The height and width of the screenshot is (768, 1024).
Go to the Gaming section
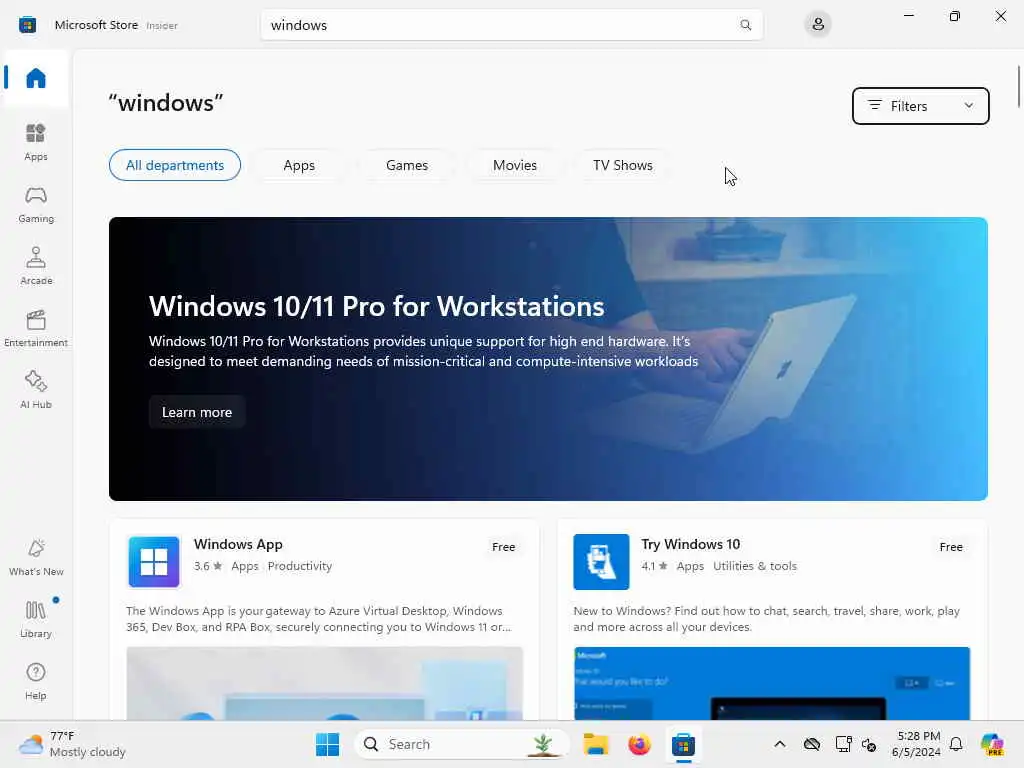36,204
